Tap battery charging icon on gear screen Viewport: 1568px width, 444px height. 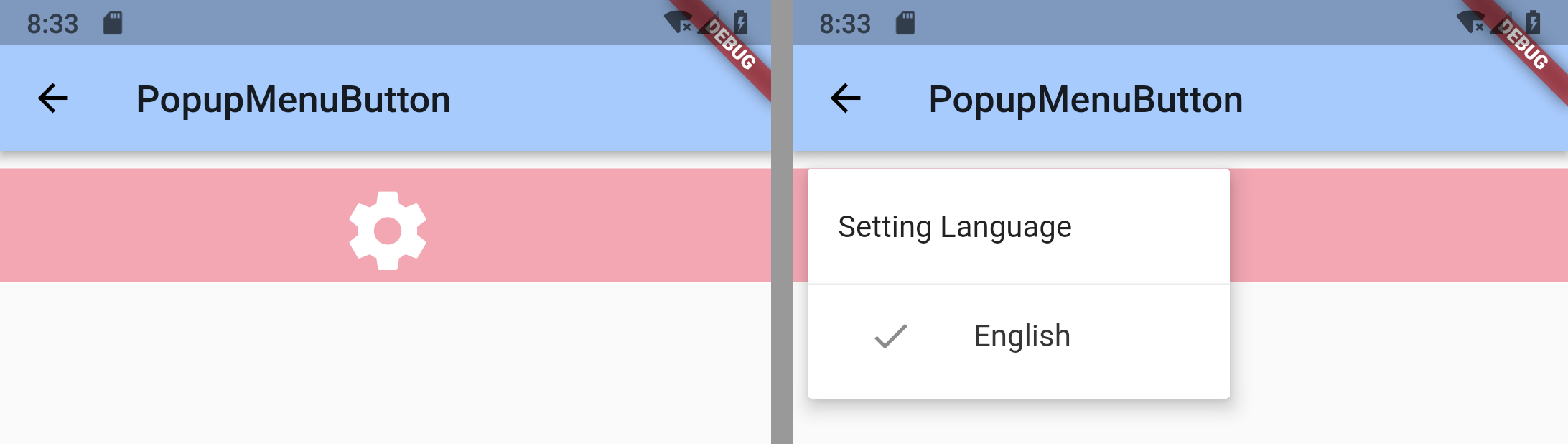[740, 23]
